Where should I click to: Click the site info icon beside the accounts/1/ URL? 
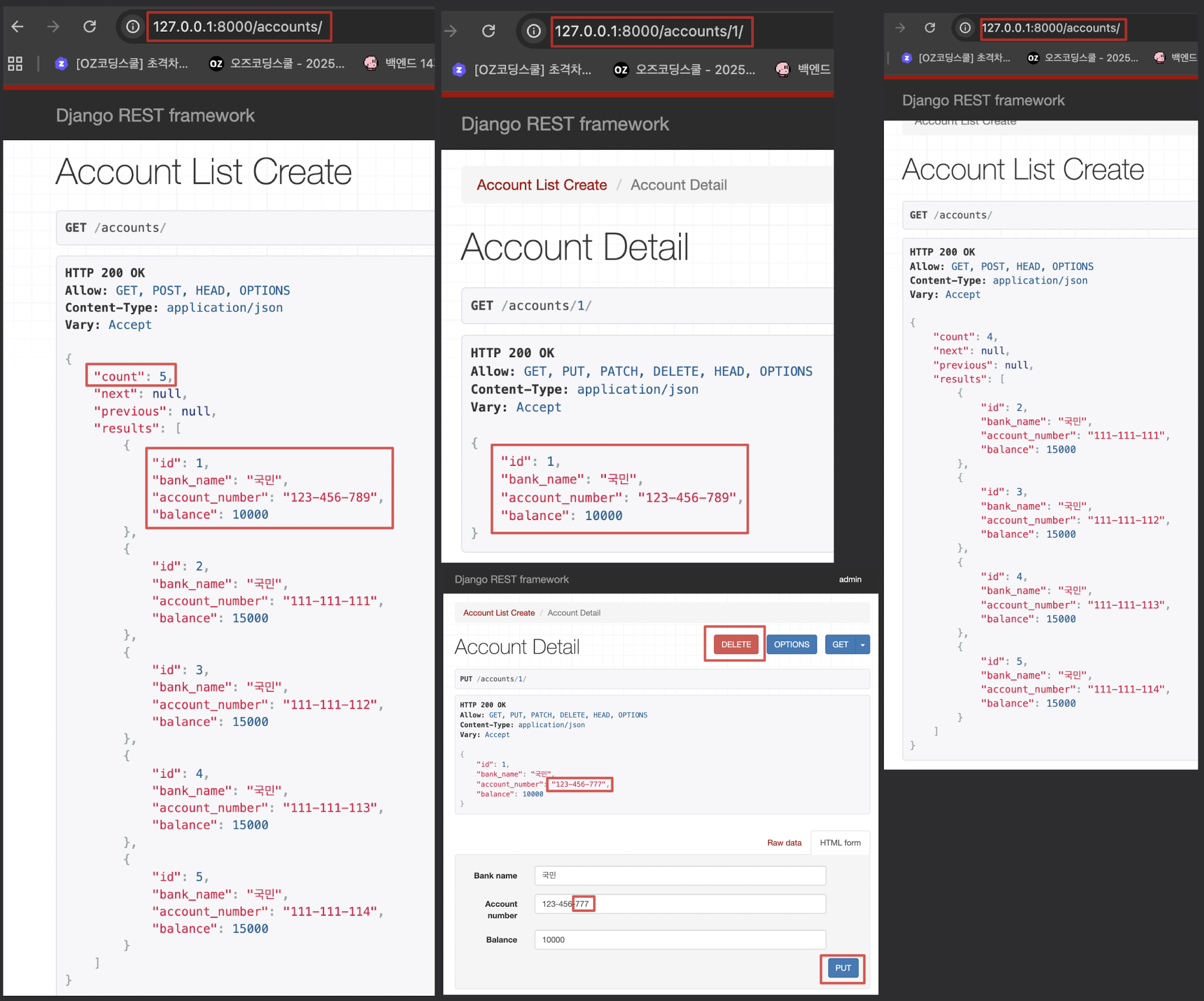pos(533,31)
